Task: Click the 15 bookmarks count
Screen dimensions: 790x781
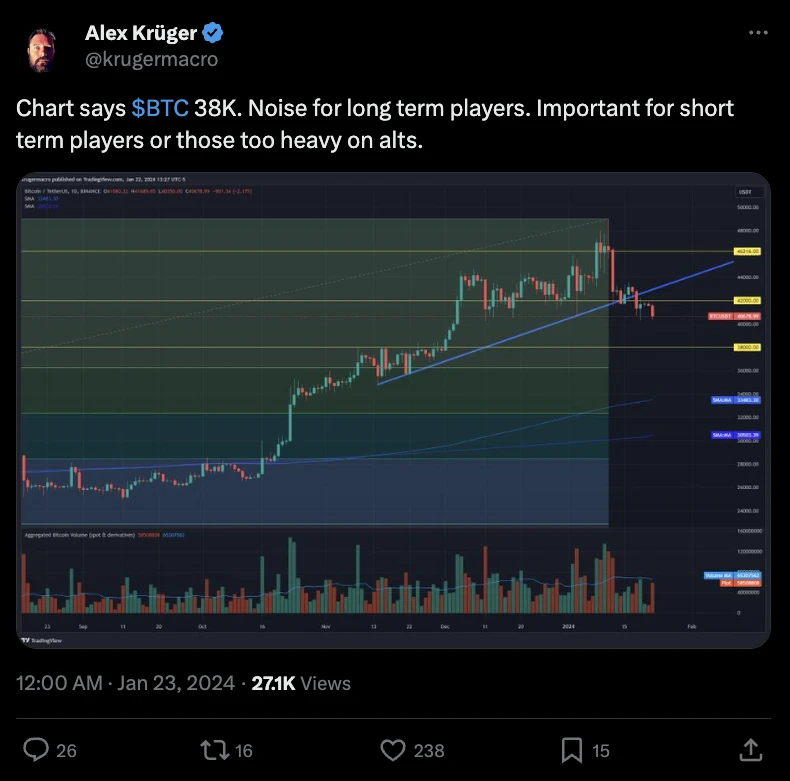Action: (x=601, y=751)
